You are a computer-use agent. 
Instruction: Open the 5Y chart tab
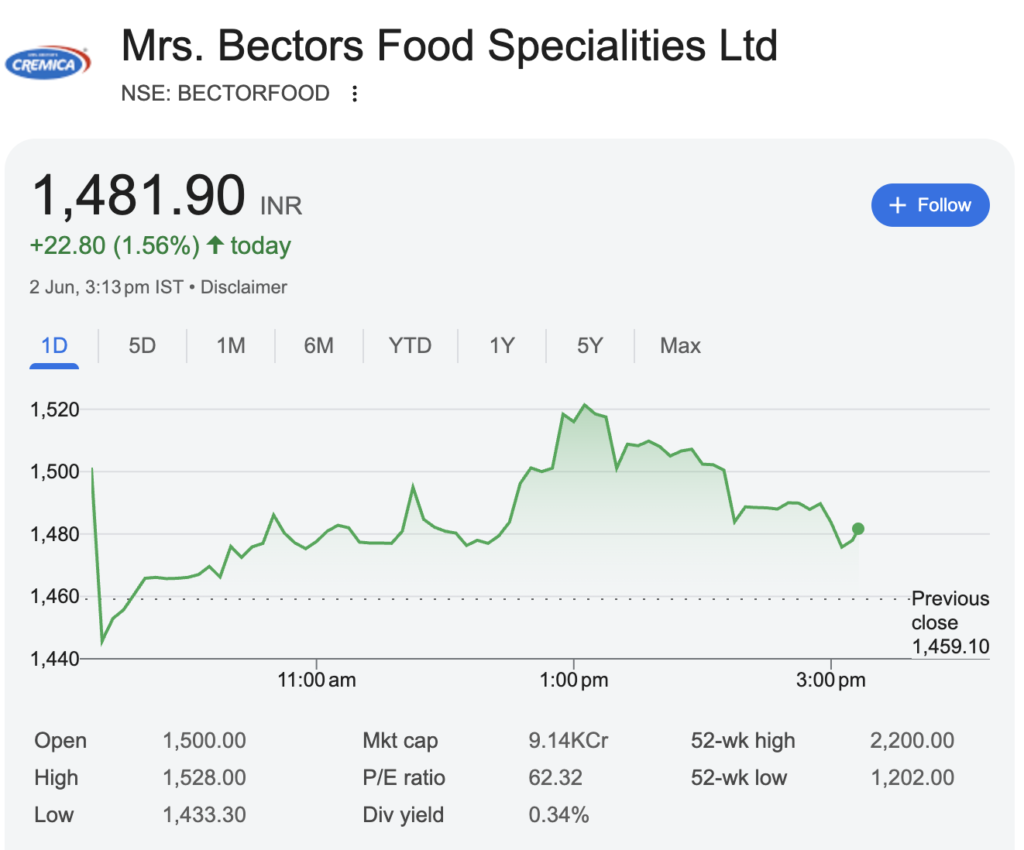tap(590, 346)
